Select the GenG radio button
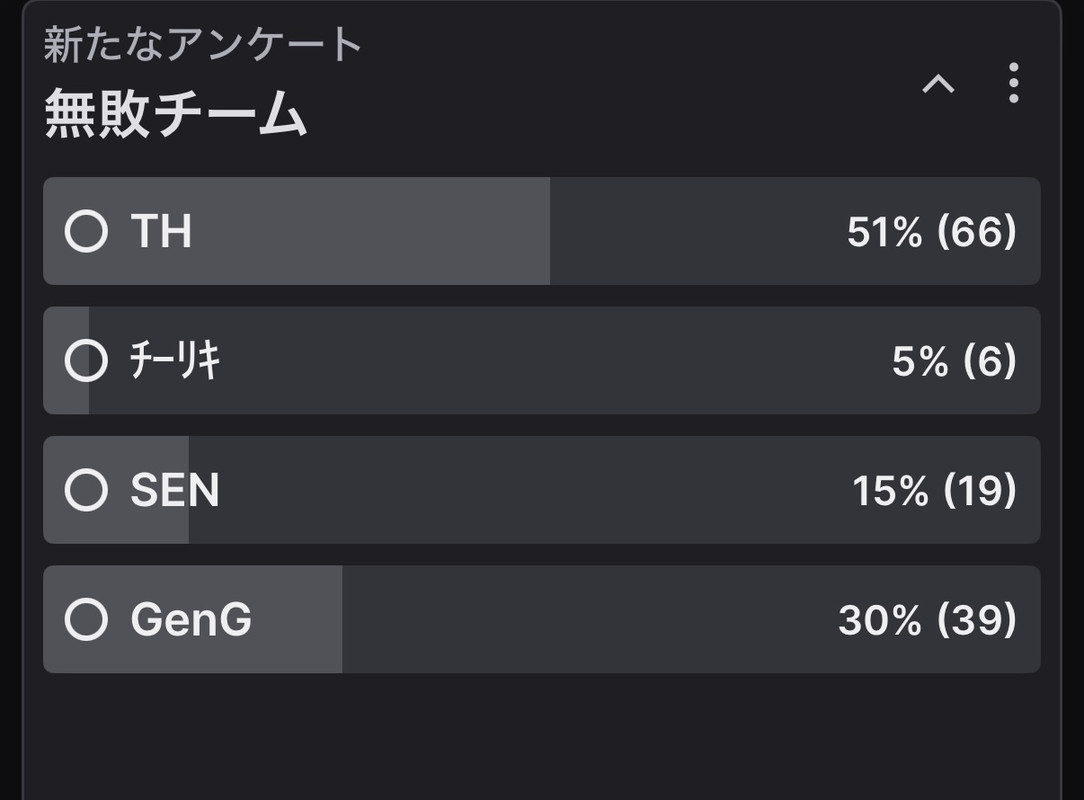This screenshot has width=1084, height=800. 86,619
